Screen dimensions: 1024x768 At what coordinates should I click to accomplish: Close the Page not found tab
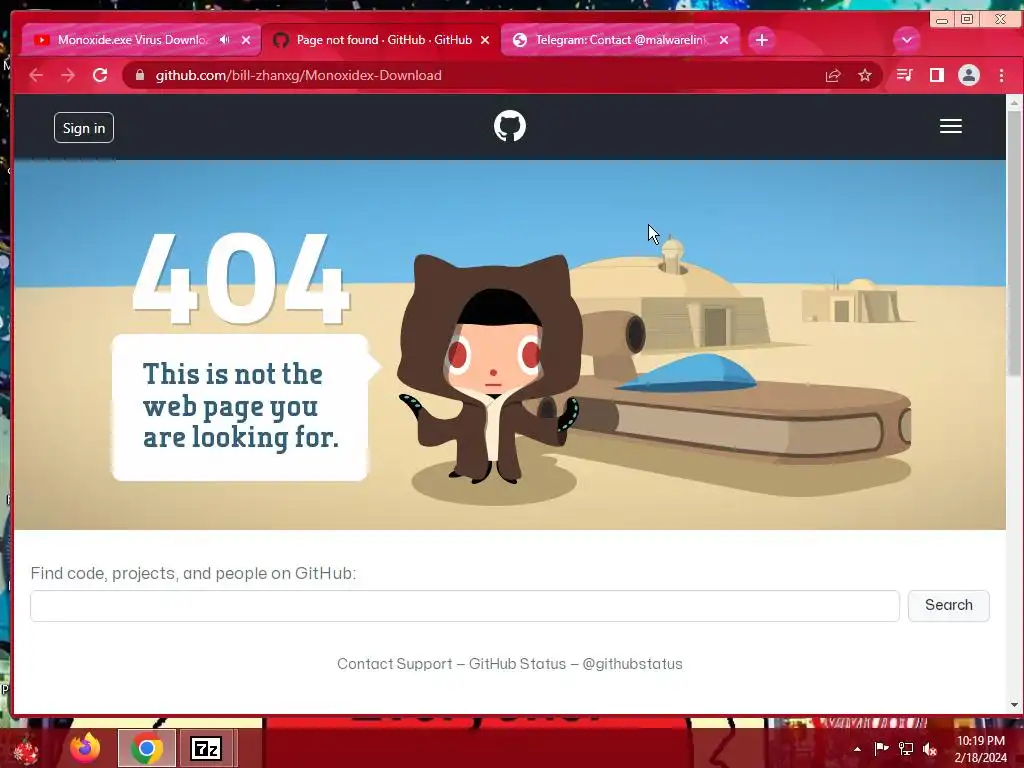(x=485, y=40)
